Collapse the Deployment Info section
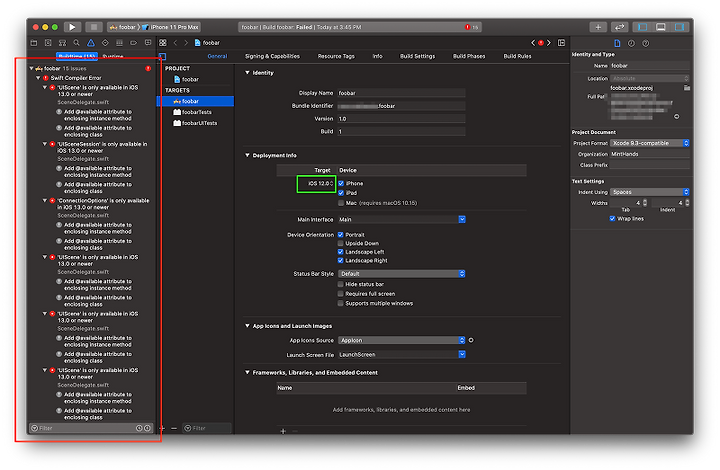The height and width of the screenshot is (470, 720). tap(247, 155)
